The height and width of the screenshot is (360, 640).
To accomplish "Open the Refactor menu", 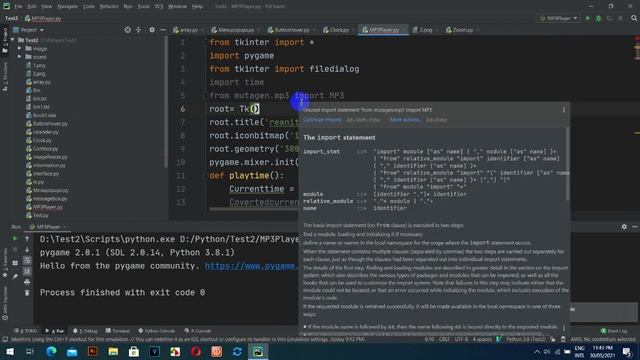I will point(109,7).
